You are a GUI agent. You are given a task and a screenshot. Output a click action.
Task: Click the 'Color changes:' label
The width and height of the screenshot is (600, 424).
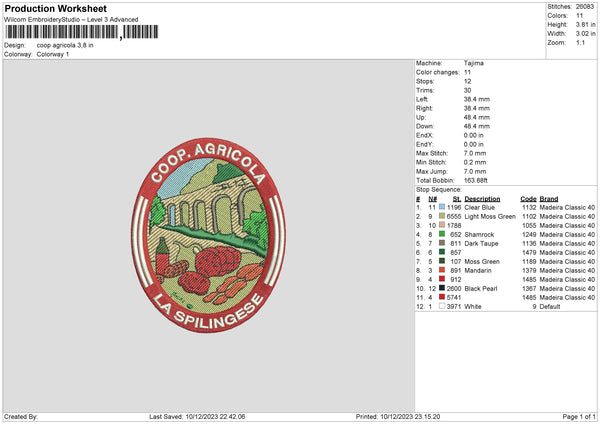click(x=437, y=72)
